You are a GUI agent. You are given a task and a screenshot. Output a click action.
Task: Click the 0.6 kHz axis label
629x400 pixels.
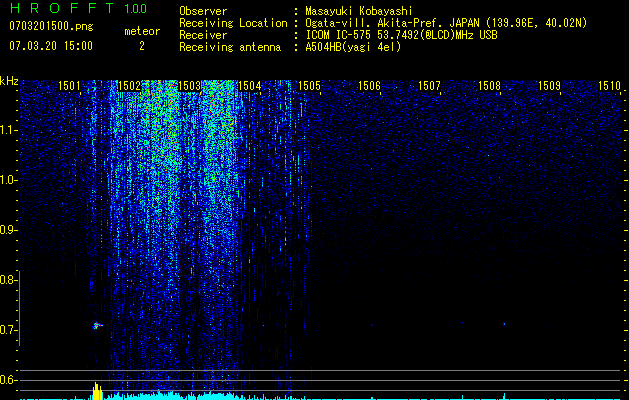(8, 380)
